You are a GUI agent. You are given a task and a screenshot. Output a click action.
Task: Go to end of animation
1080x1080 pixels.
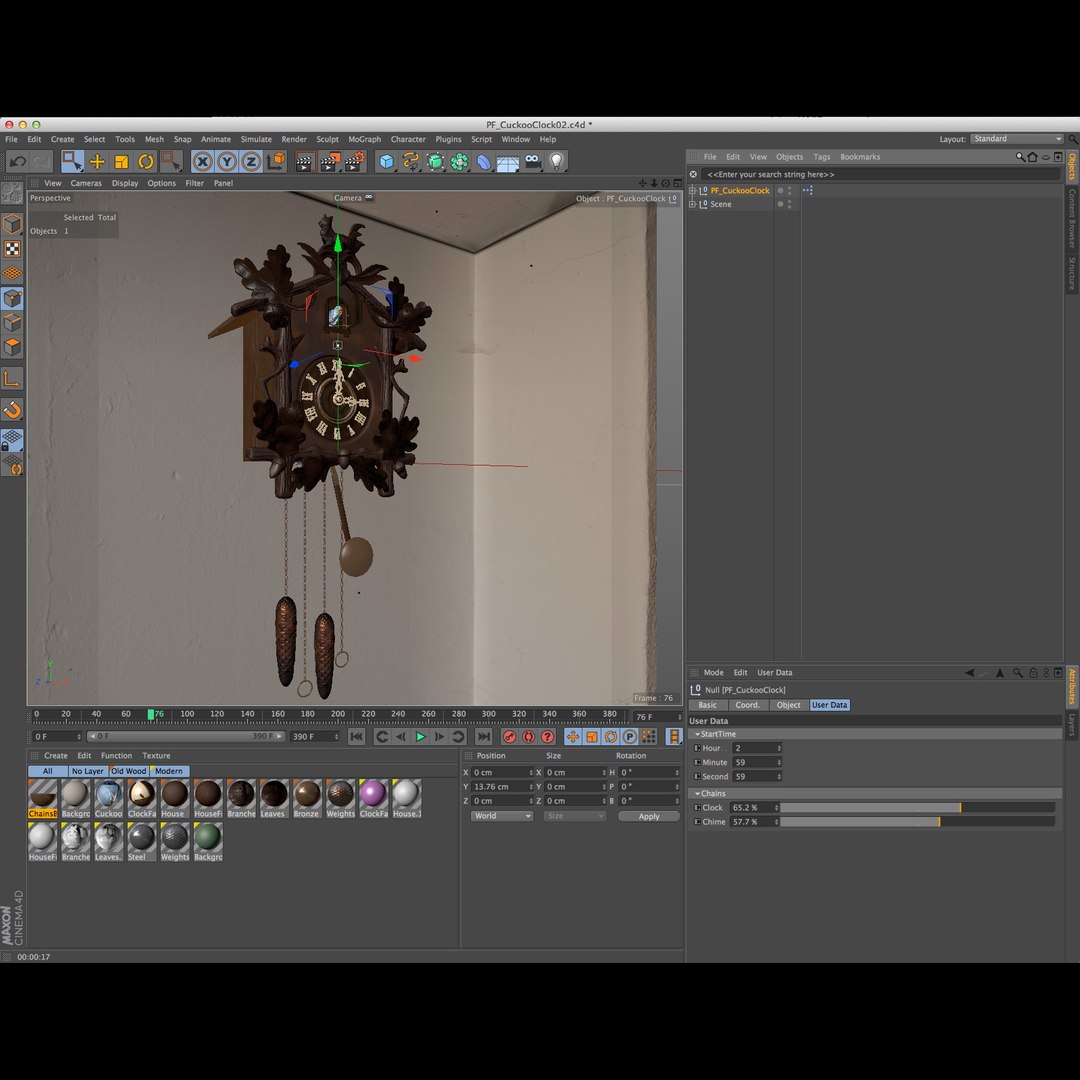pyautogui.click(x=484, y=736)
